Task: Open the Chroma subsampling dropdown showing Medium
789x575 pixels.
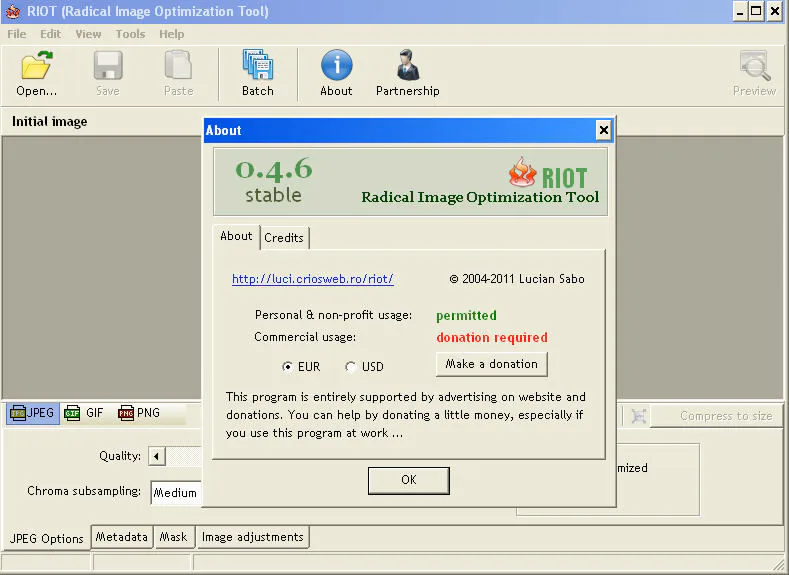Action: coord(176,492)
